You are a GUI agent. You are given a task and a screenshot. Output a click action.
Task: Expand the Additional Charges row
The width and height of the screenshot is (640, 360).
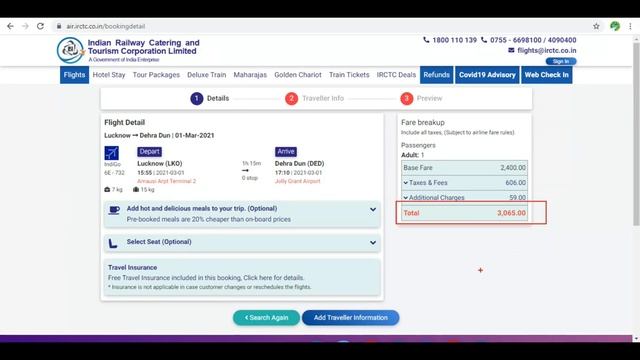coord(464,197)
